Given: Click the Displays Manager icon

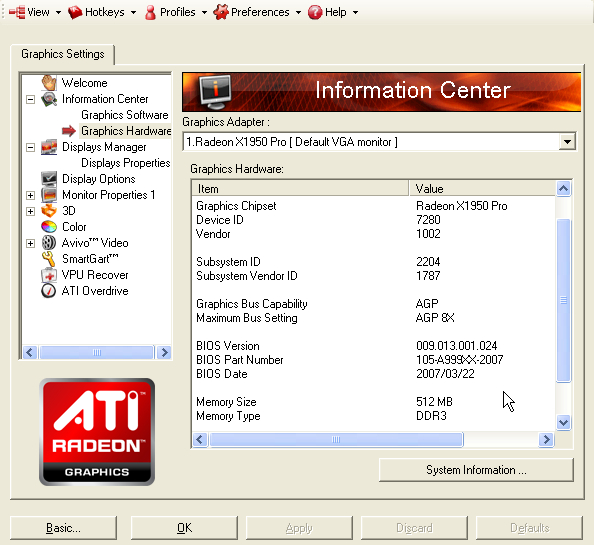Looking at the screenshot, I should click(x=49, y=147).
